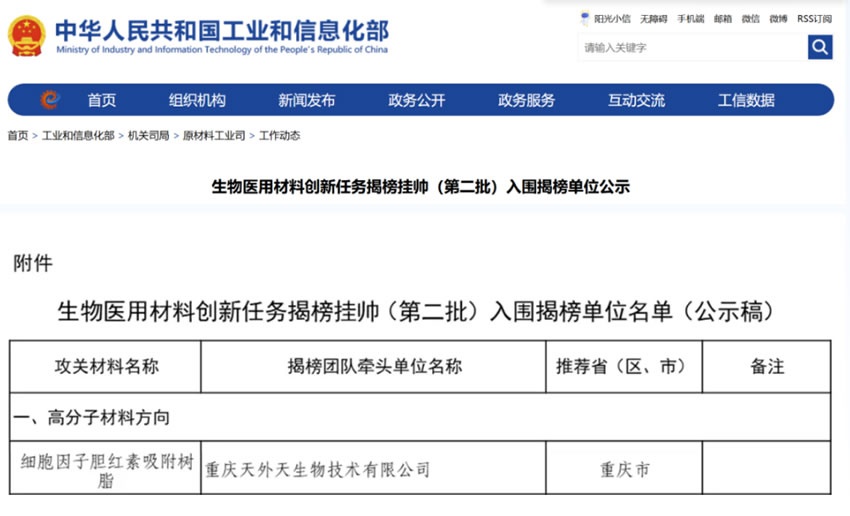Click the blue search magnifier button
The width and height of the screenshot is (850, 516).
(x=820, y=47)
